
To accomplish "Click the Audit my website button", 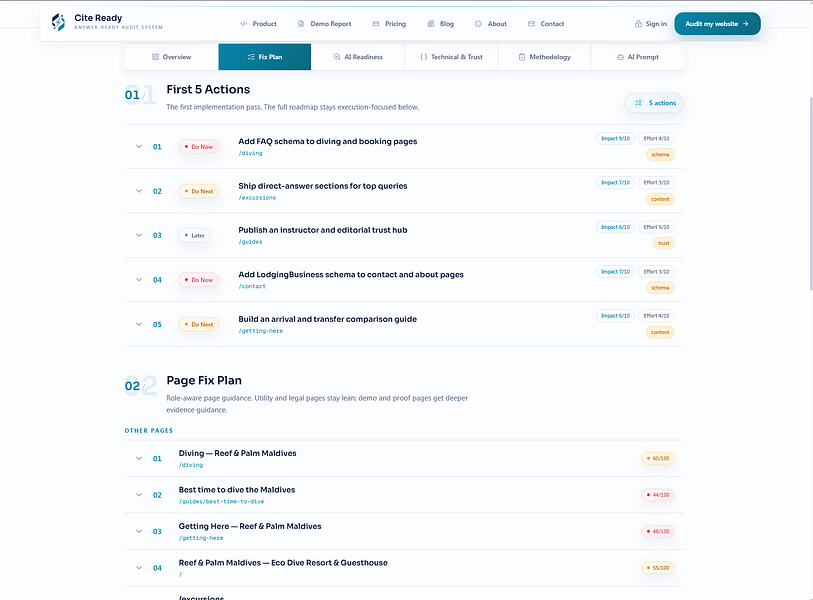I will 717,24.
